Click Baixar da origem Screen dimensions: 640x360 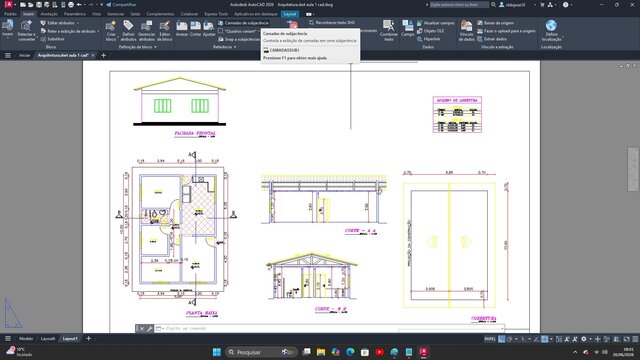[496, 23]
